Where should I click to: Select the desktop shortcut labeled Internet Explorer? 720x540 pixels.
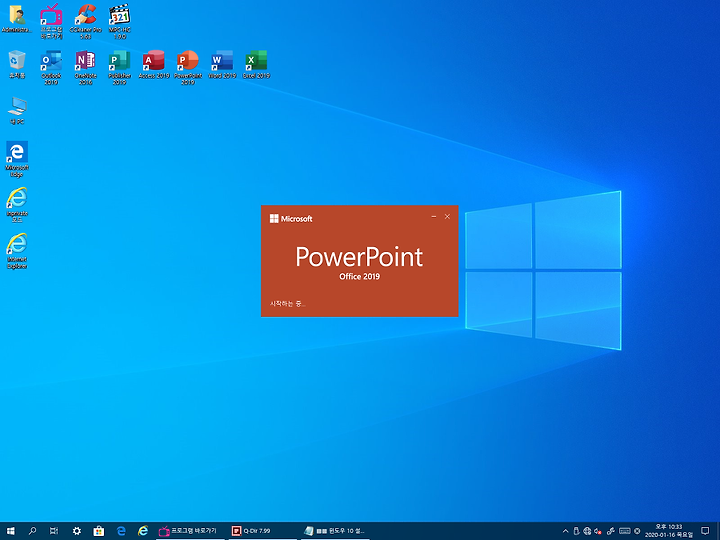pyautogui.click(x=17, y=251)
